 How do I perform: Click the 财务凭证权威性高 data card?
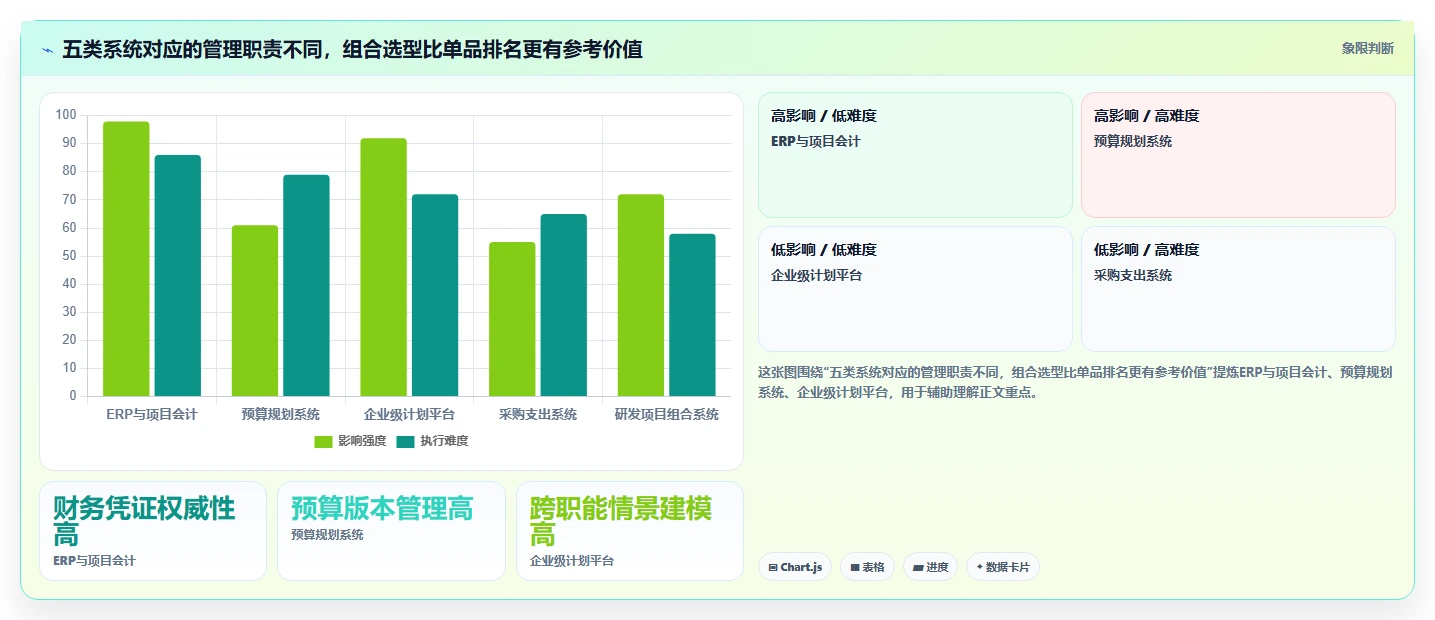click(x=153, y=531)
